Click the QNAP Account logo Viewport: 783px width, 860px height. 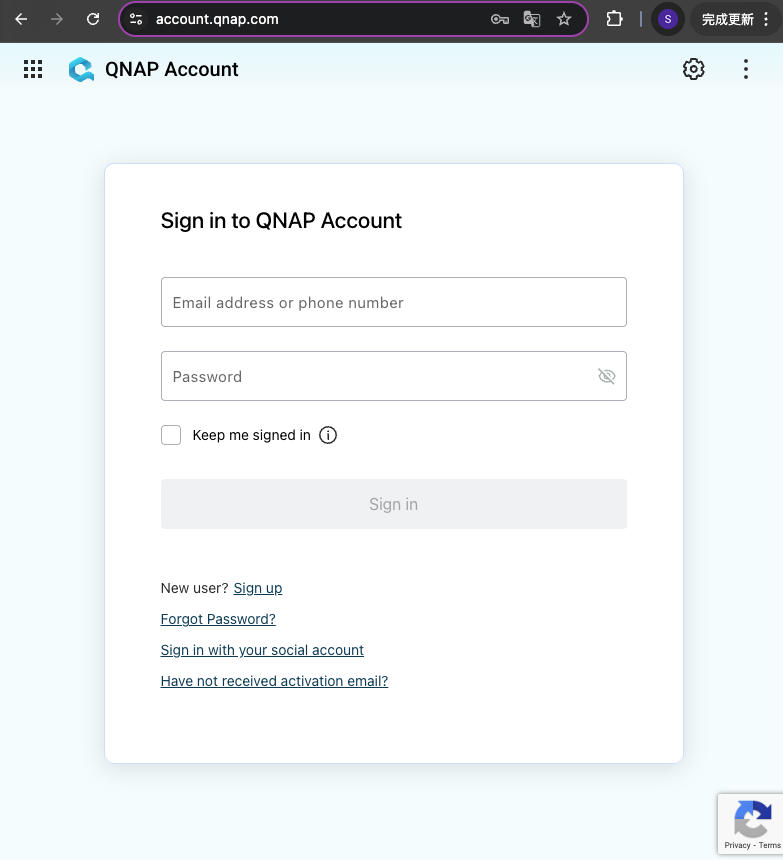pos(81,69)
